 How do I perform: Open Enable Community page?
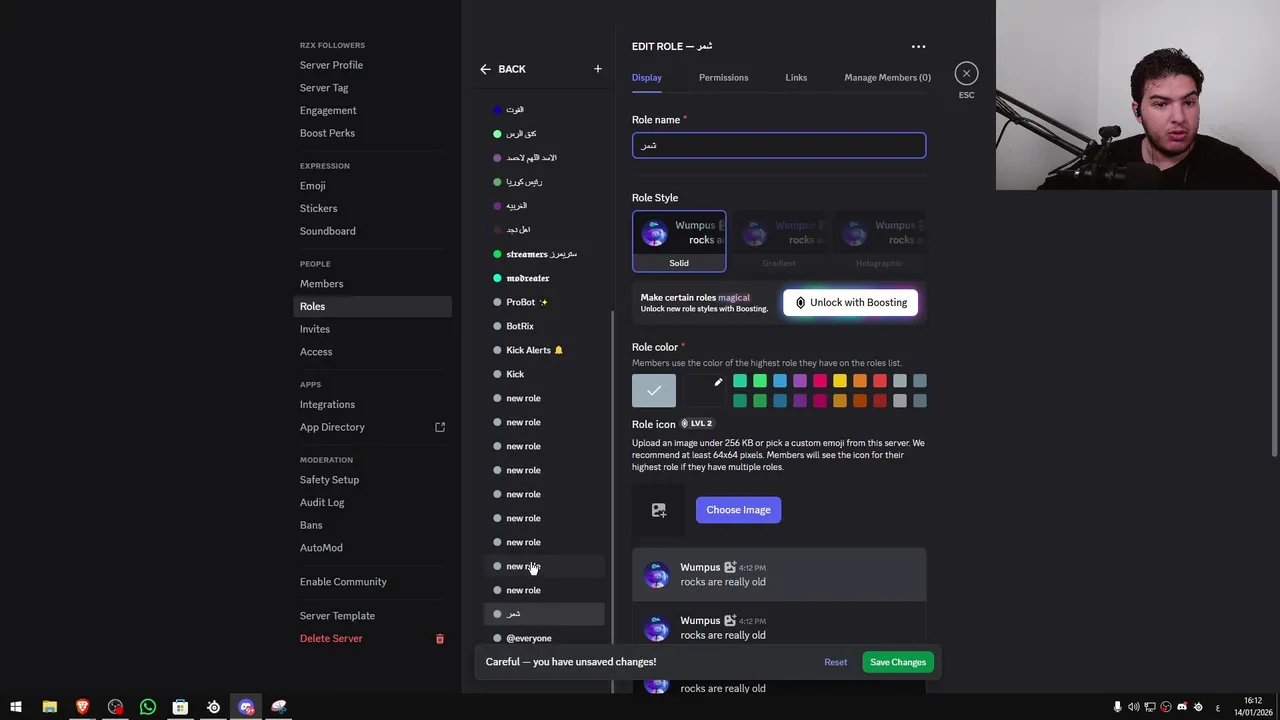(x=372, y=582)
